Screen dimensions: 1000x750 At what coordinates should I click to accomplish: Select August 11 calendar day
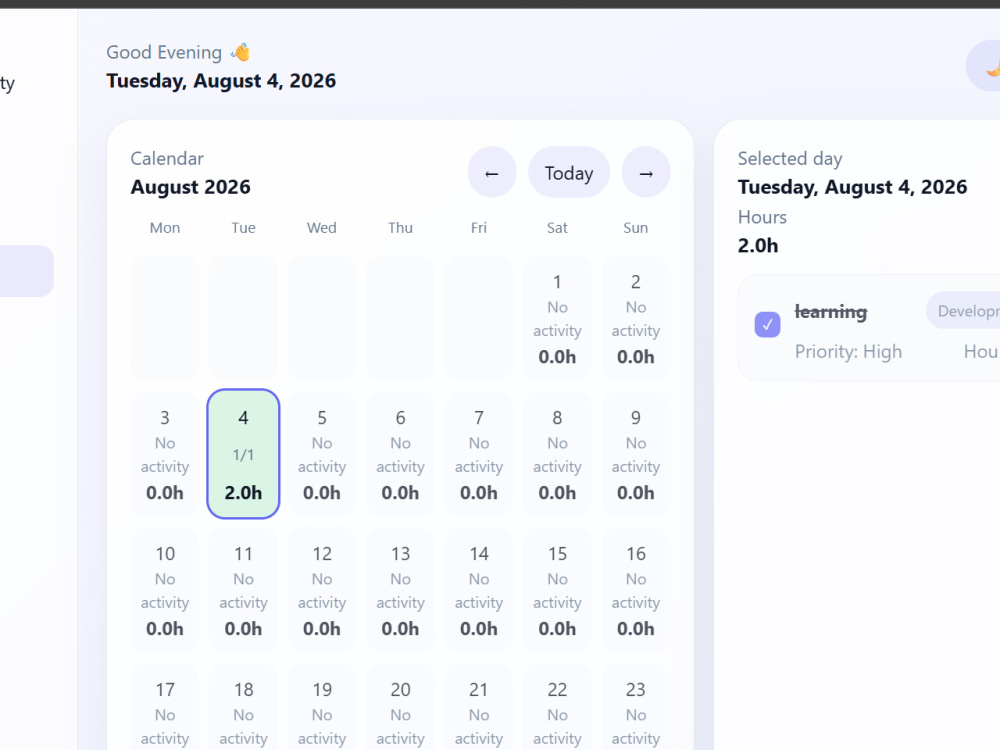(243, 589)
